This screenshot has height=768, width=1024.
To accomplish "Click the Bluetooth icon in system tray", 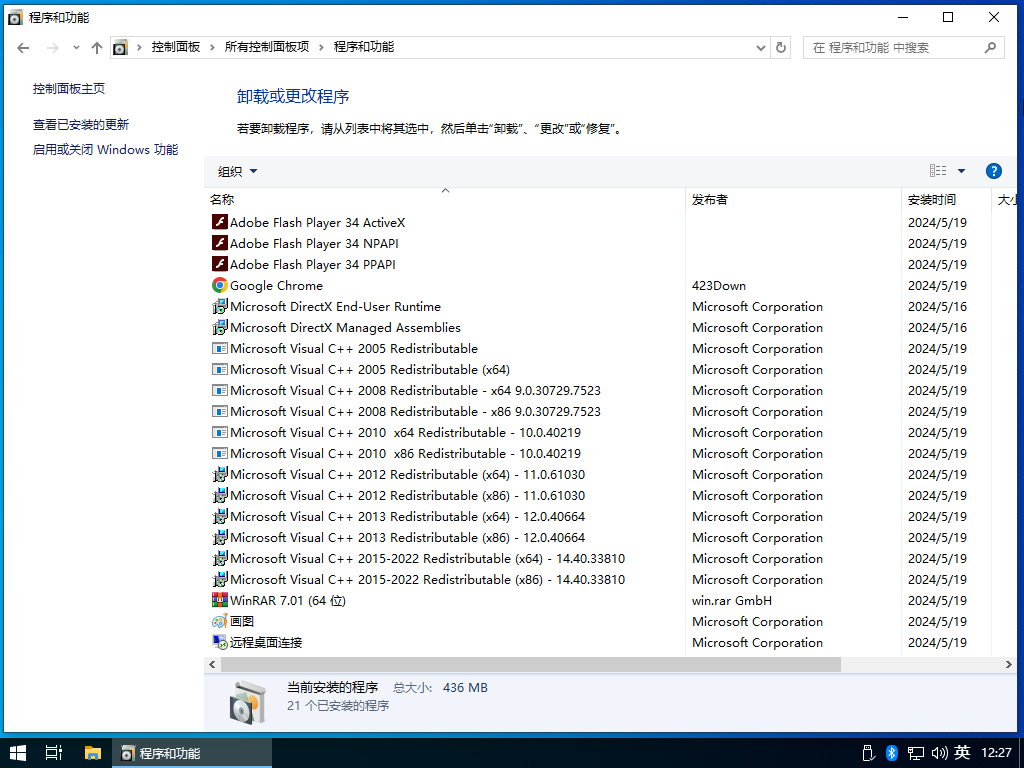I will click(x=892, y=753).
